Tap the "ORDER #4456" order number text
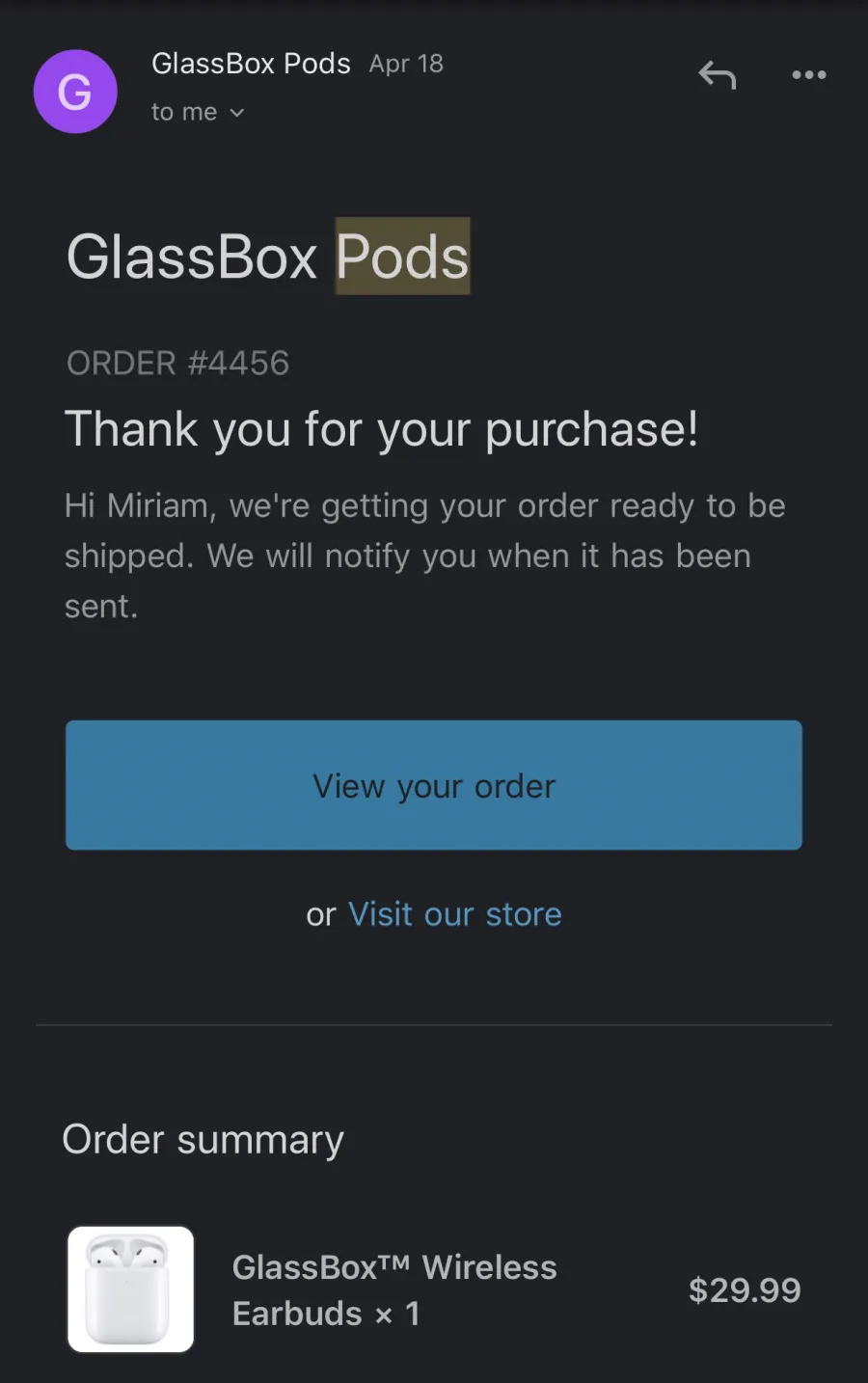Viewport: 868px width, 1383px height. (177, 363)
